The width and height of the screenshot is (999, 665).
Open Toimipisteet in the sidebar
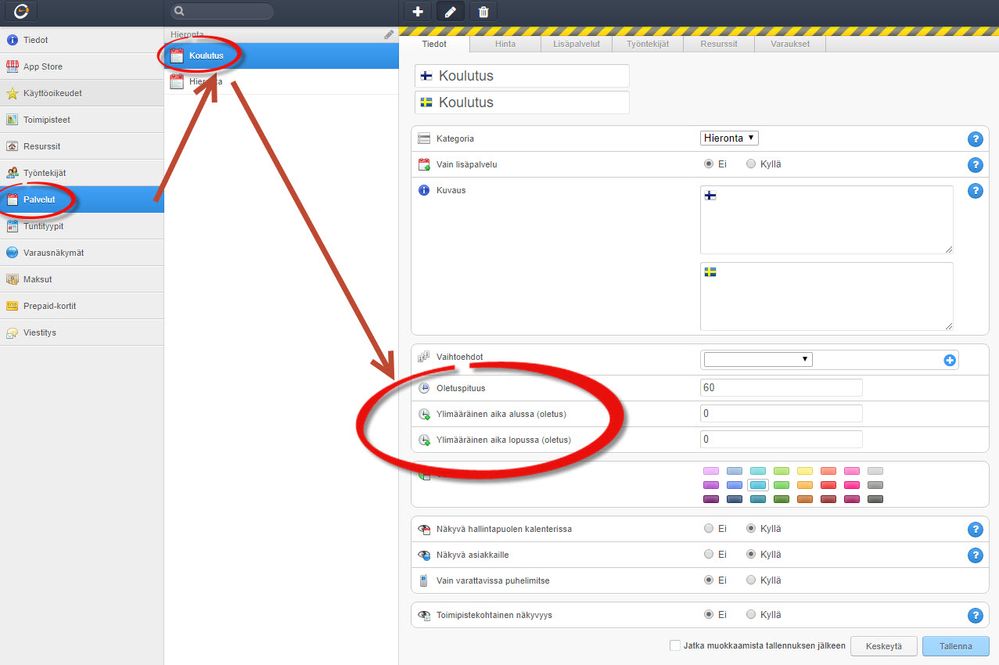coord(82,120)
